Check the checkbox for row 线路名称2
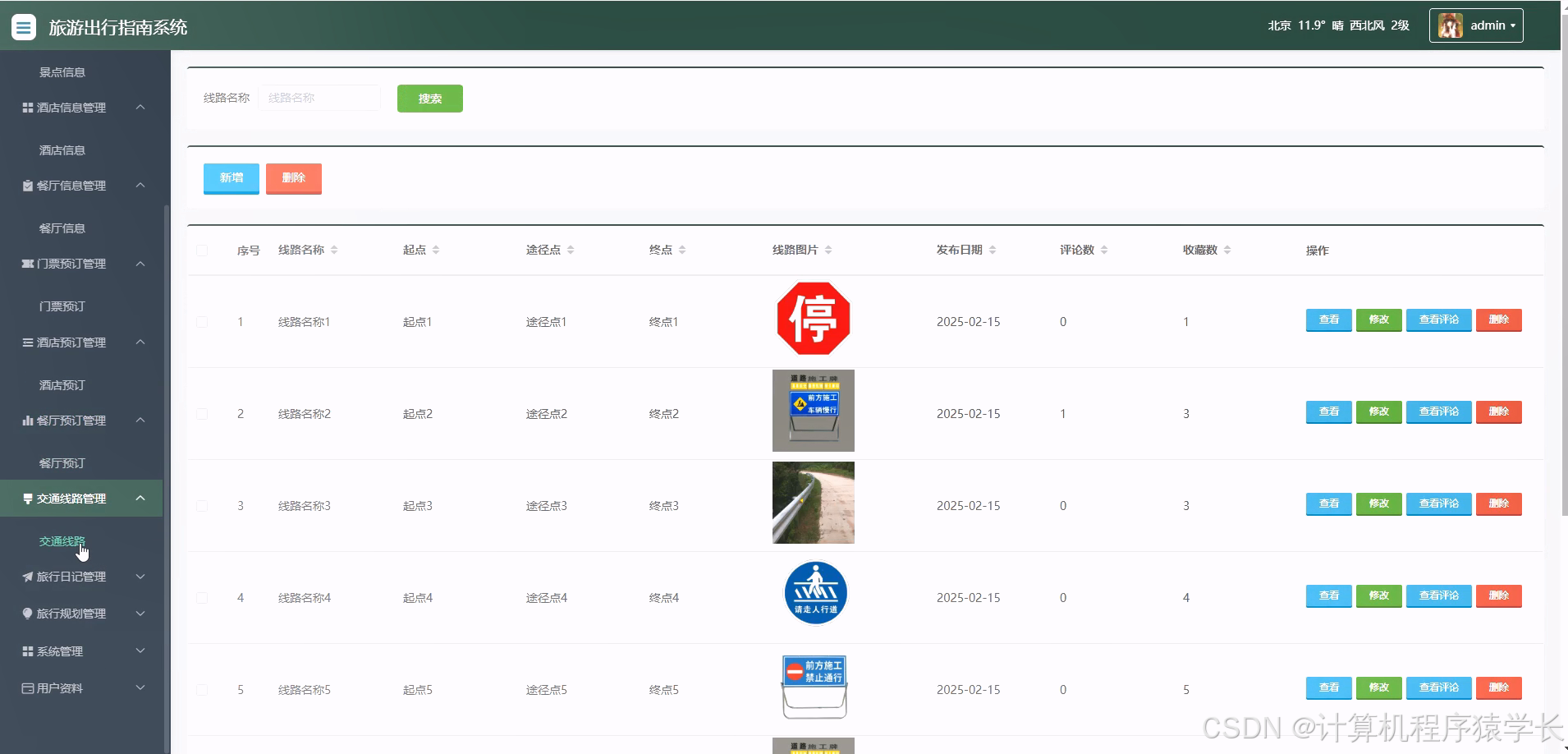The height and width of the screenshot is (754, 1568). [x=202, y=414]
